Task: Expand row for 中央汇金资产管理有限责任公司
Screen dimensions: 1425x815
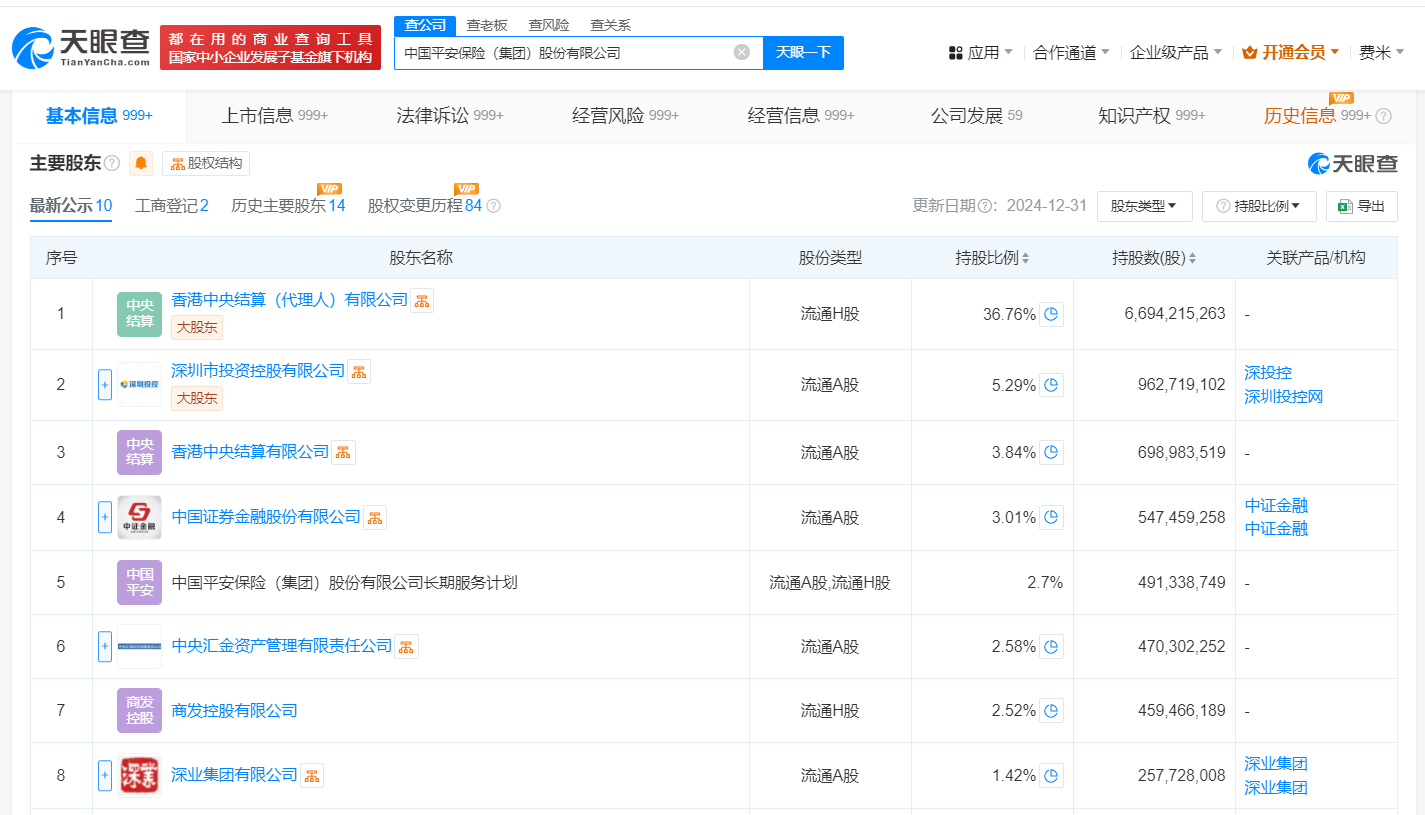Action: [x=105, y=646]
